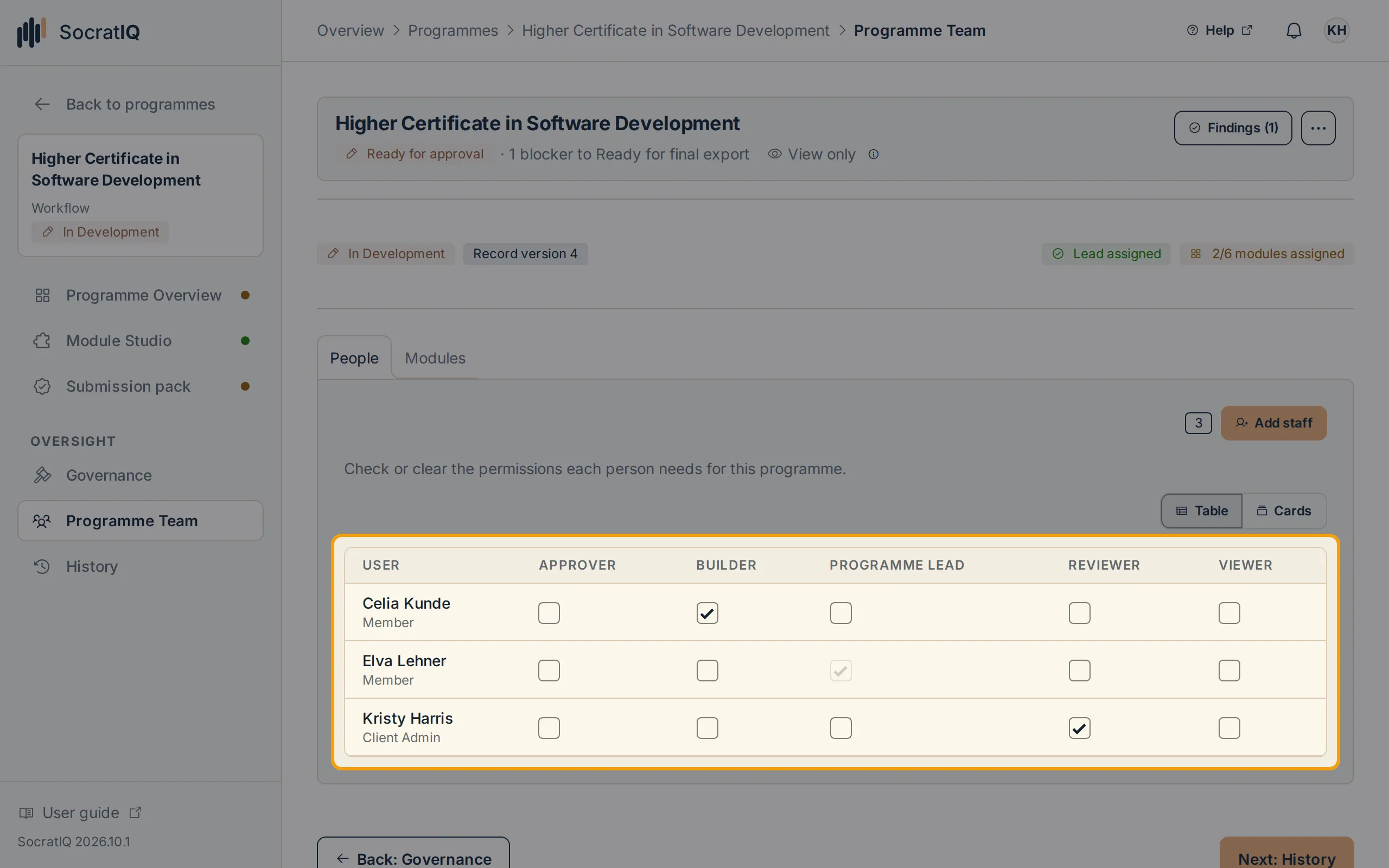
Task: Switch to Cards view
Action: (1284, 511)
